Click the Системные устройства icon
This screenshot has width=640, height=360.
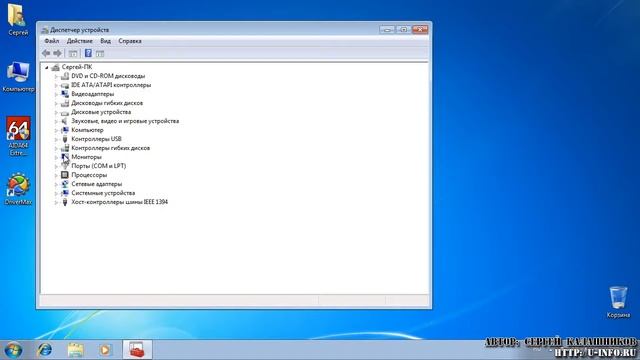coord(64,193)
